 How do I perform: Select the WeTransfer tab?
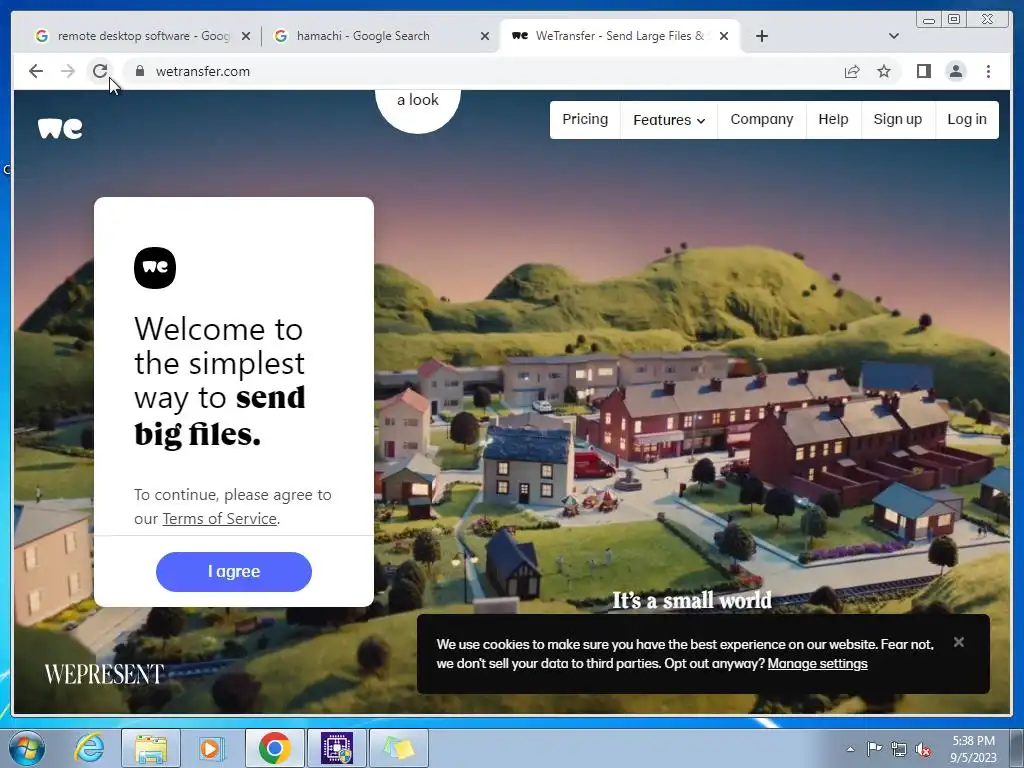coord(619,36)
